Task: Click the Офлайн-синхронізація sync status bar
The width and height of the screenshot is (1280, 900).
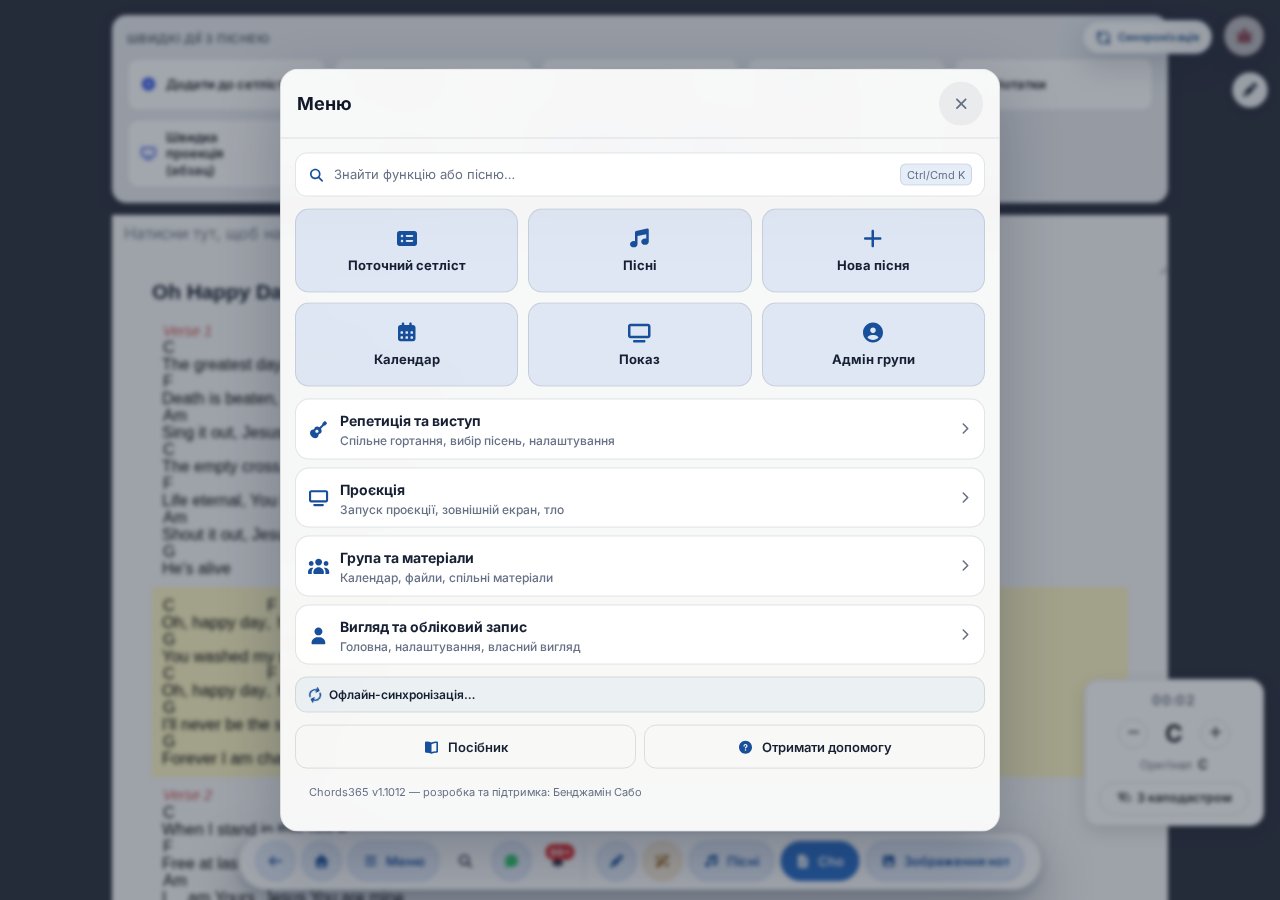Action: 640,695
